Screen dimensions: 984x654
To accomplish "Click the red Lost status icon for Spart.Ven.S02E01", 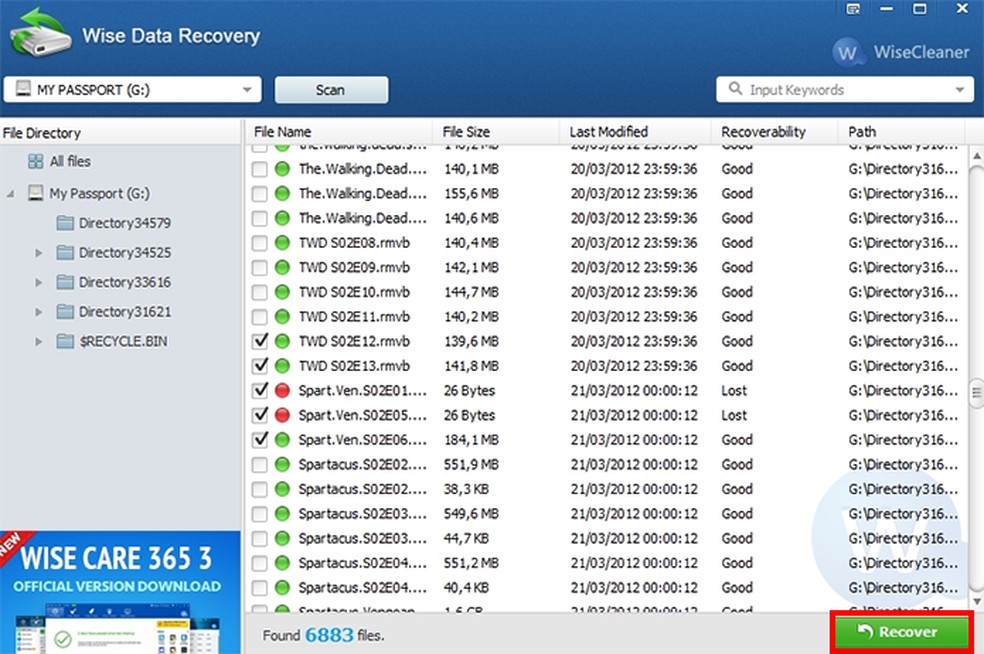I will (x=282, y=390).
